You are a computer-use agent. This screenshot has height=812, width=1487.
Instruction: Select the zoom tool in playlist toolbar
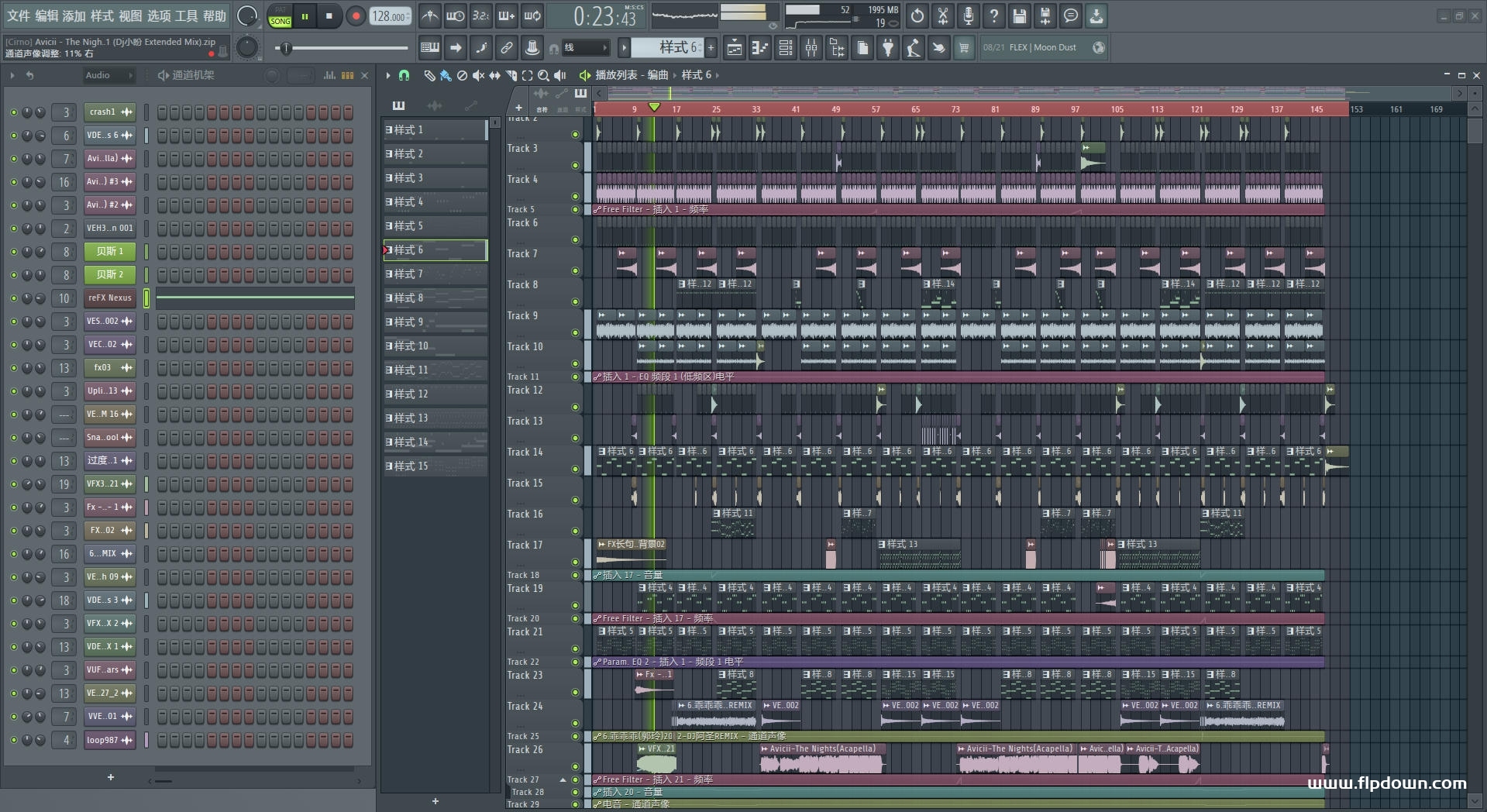pyautogui.click(x=543, y=75)
